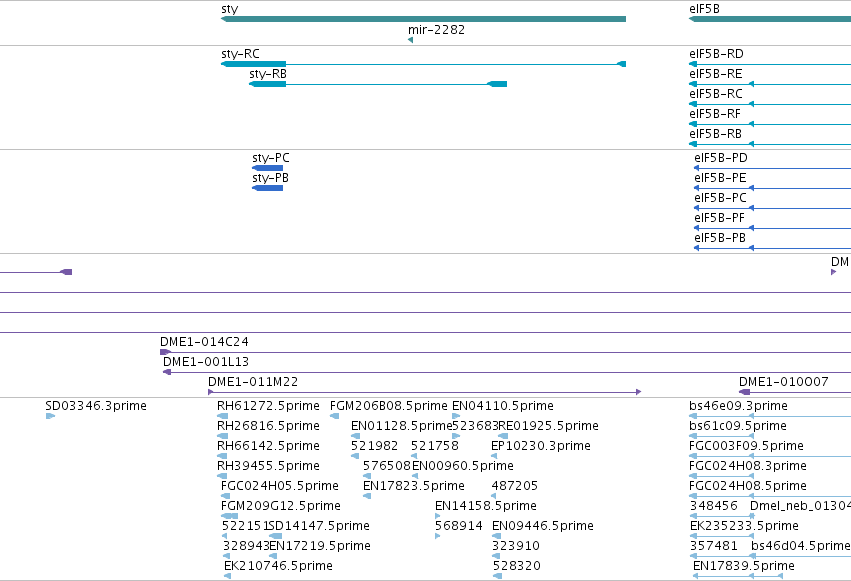Click the eIF5B-PD label
This screenshot has width=851, height=581.
[721, 158]
